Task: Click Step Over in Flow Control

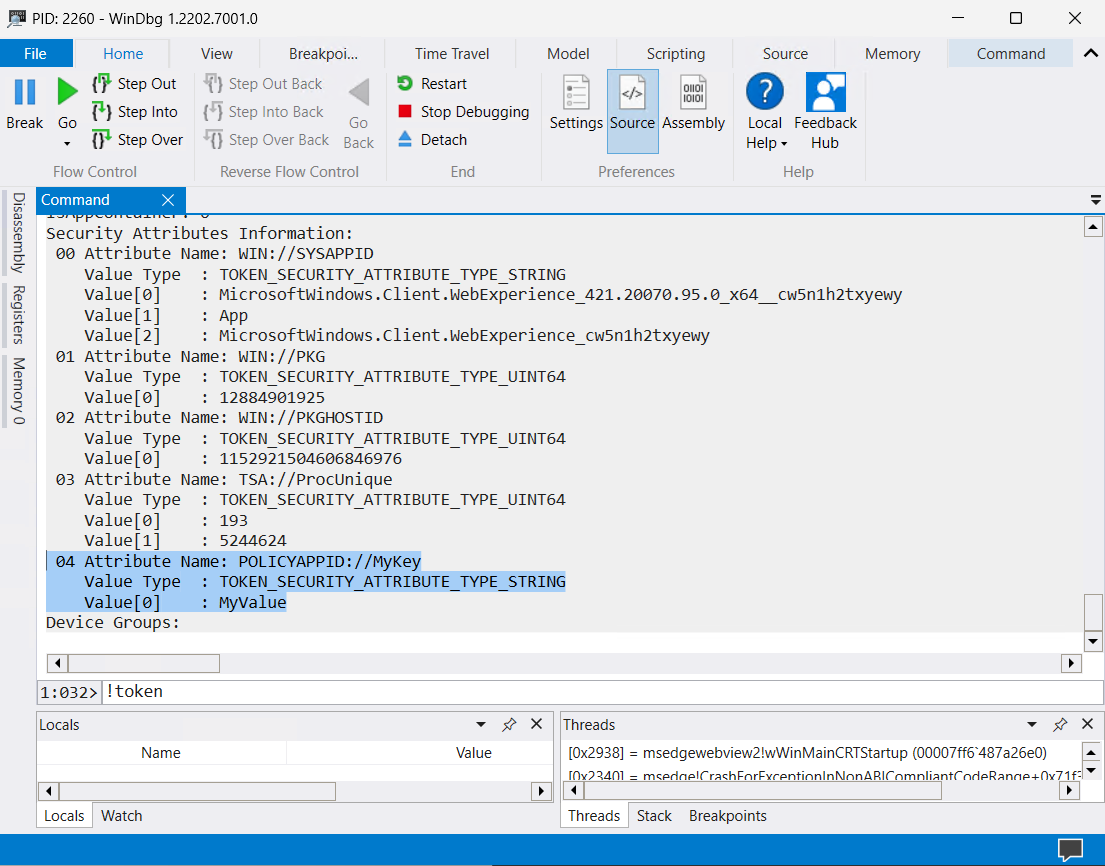Action: [137, 140]
